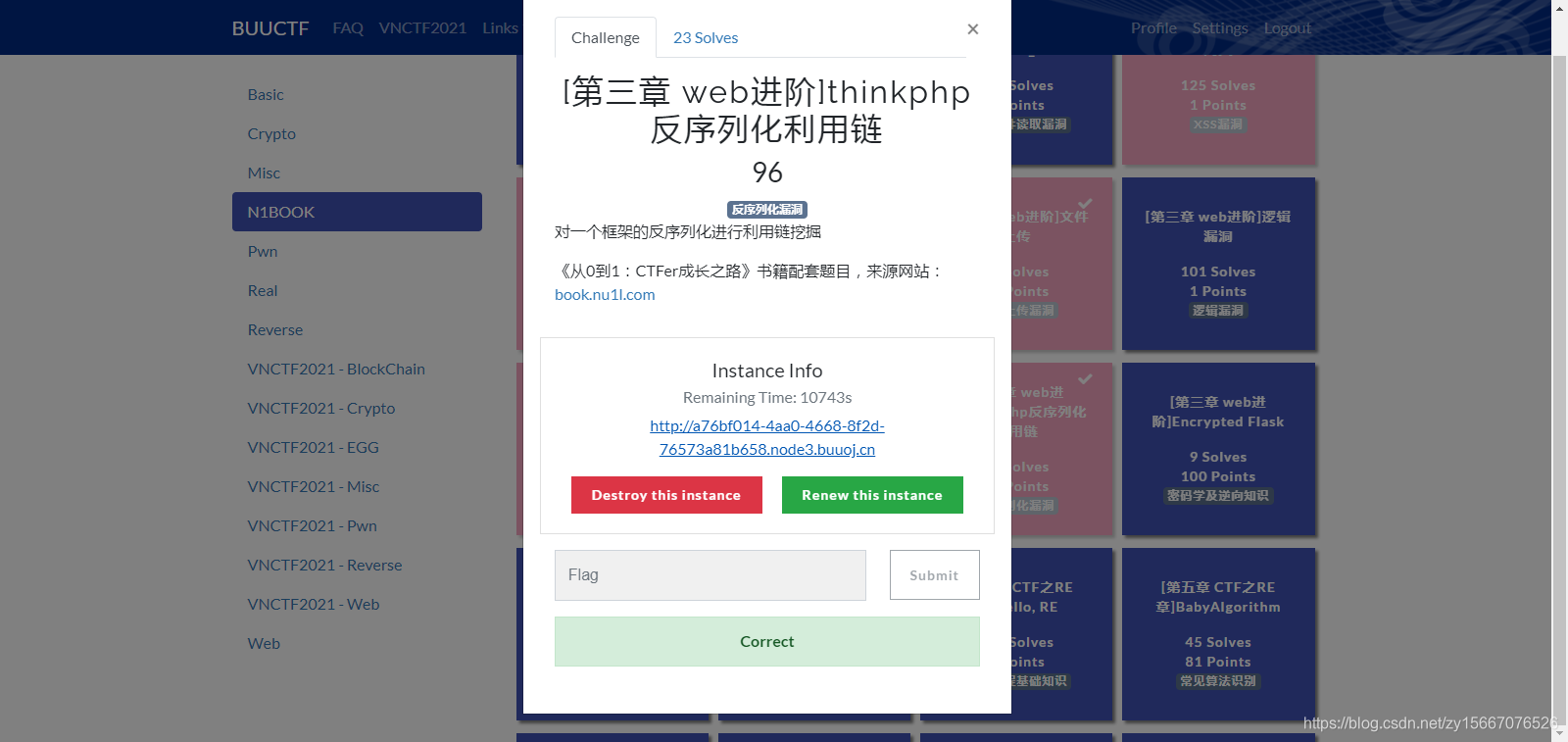Log out via Logout link
Image resolution: width=1568 pixels, height=742 pixels.
[x=1288, y=28]
